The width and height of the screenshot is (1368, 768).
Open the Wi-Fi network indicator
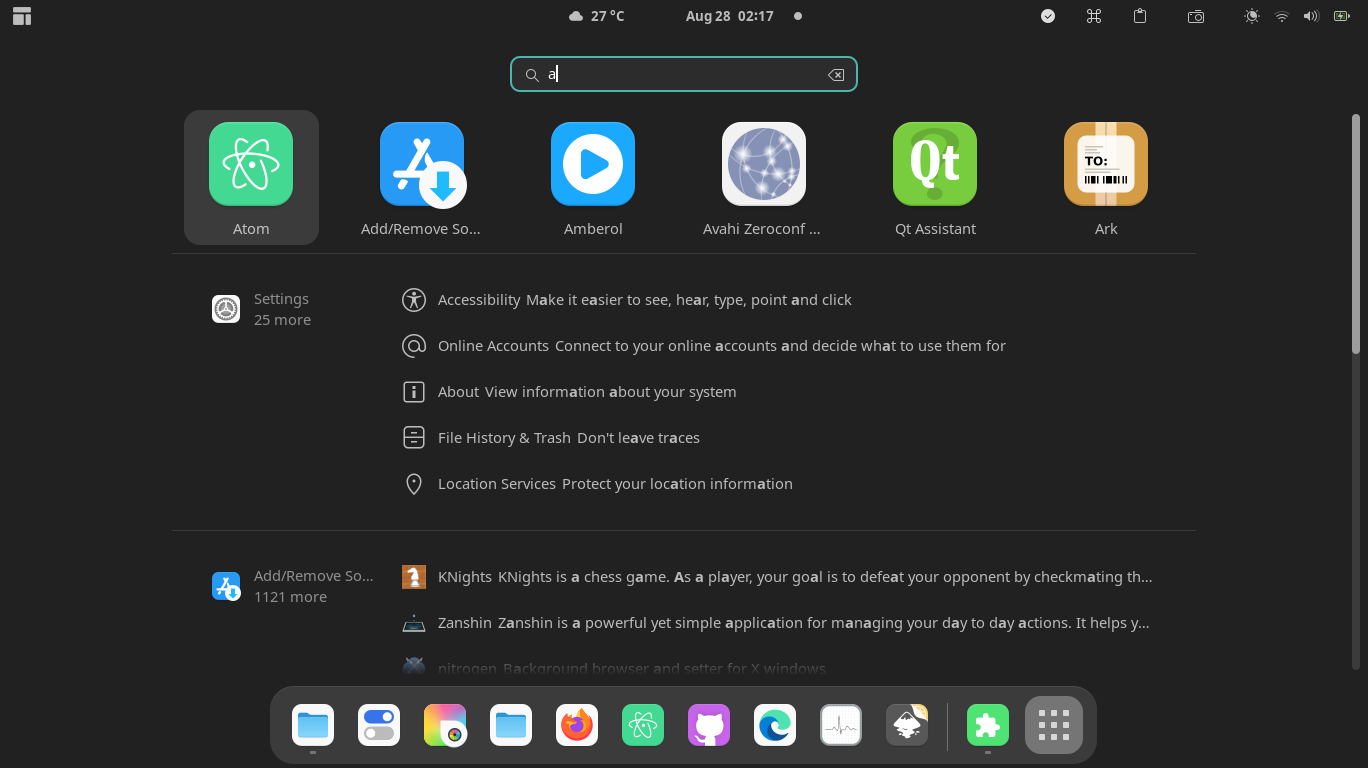click(1282, 16)
